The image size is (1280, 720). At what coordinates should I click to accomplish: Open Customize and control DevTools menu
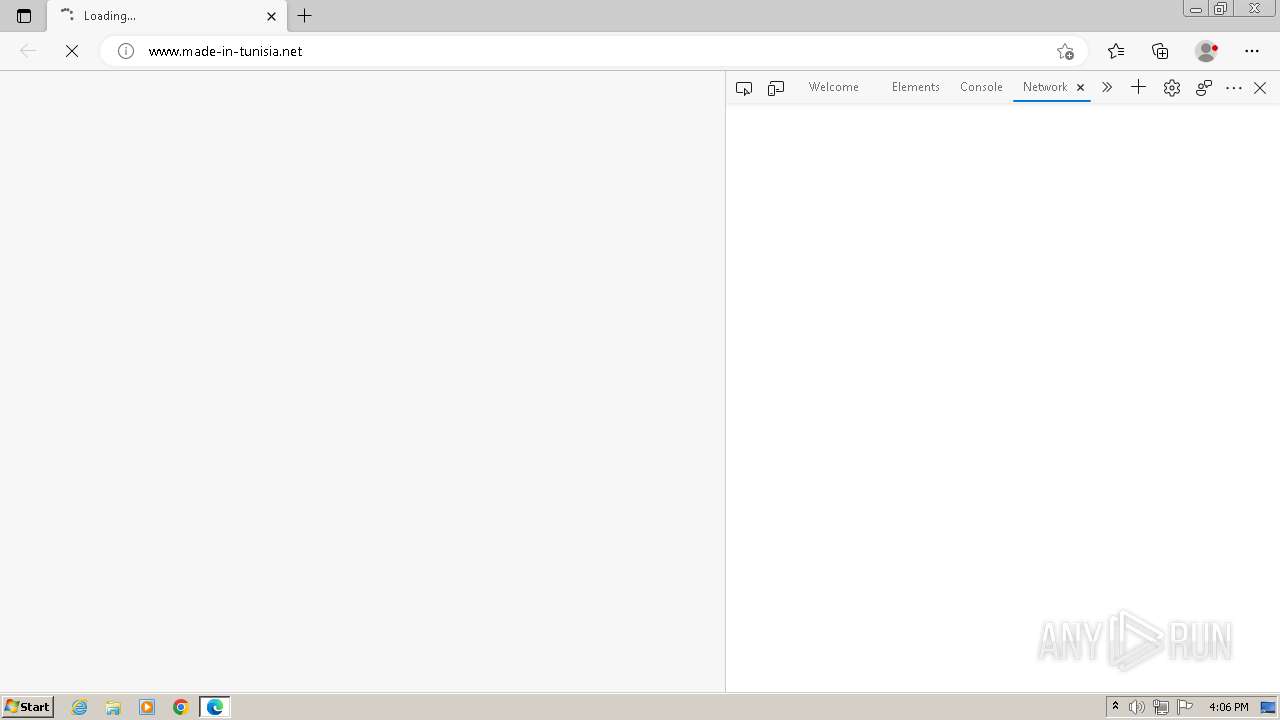pyautogui.click(x=1234, y=88)
